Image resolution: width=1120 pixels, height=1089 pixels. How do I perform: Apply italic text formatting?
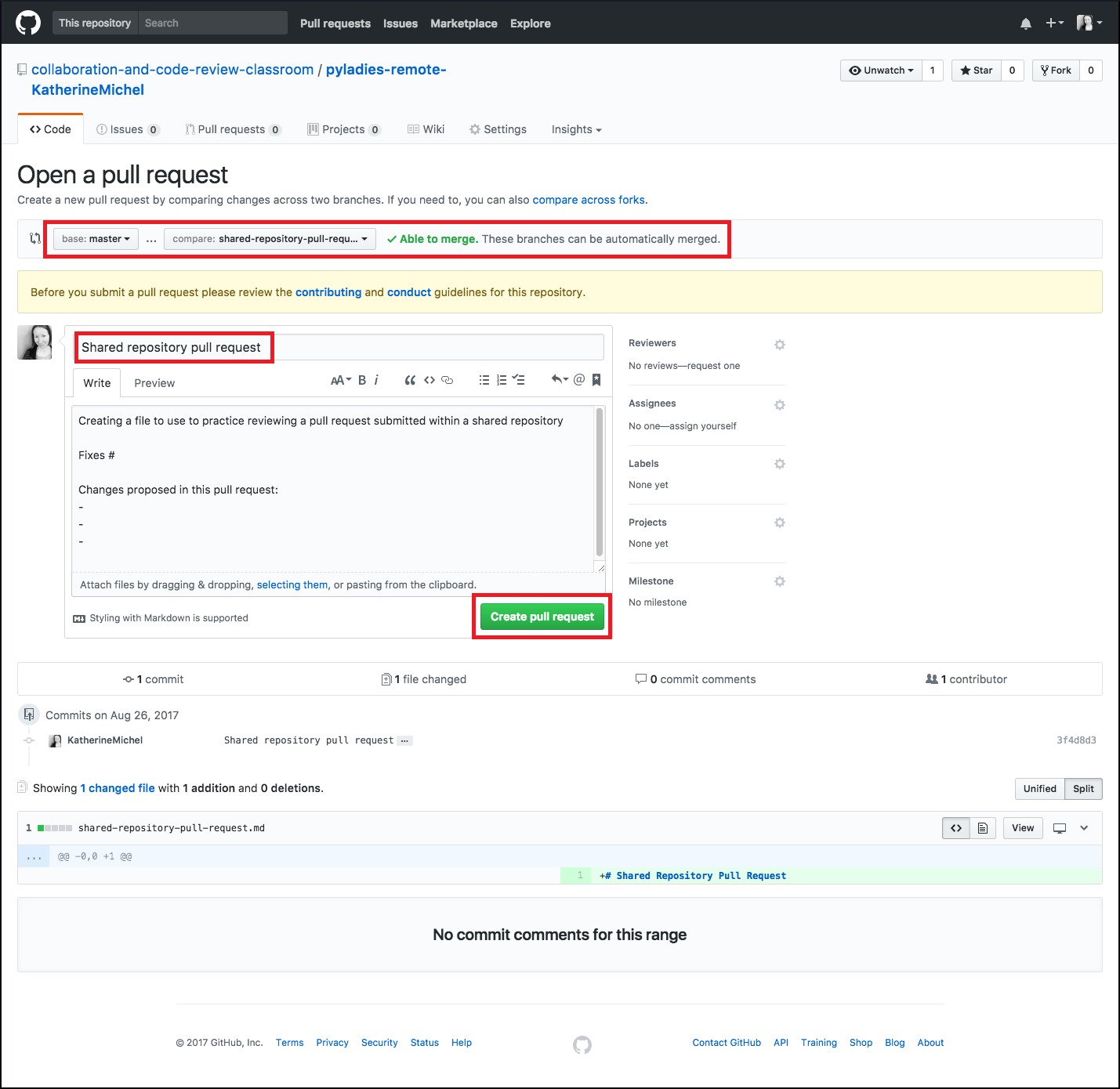[x=376, y=380]
